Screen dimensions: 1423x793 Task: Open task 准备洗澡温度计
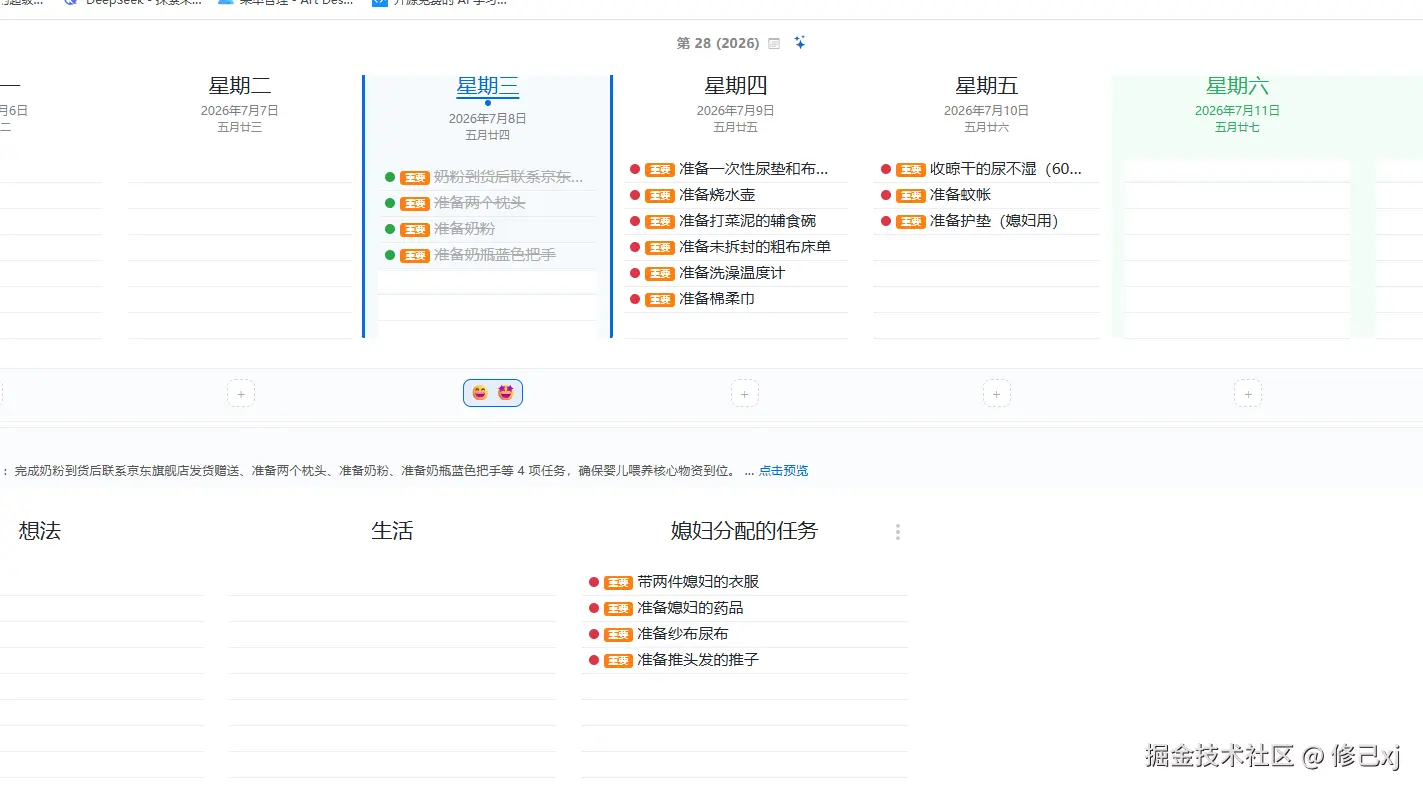coord(732,273)
